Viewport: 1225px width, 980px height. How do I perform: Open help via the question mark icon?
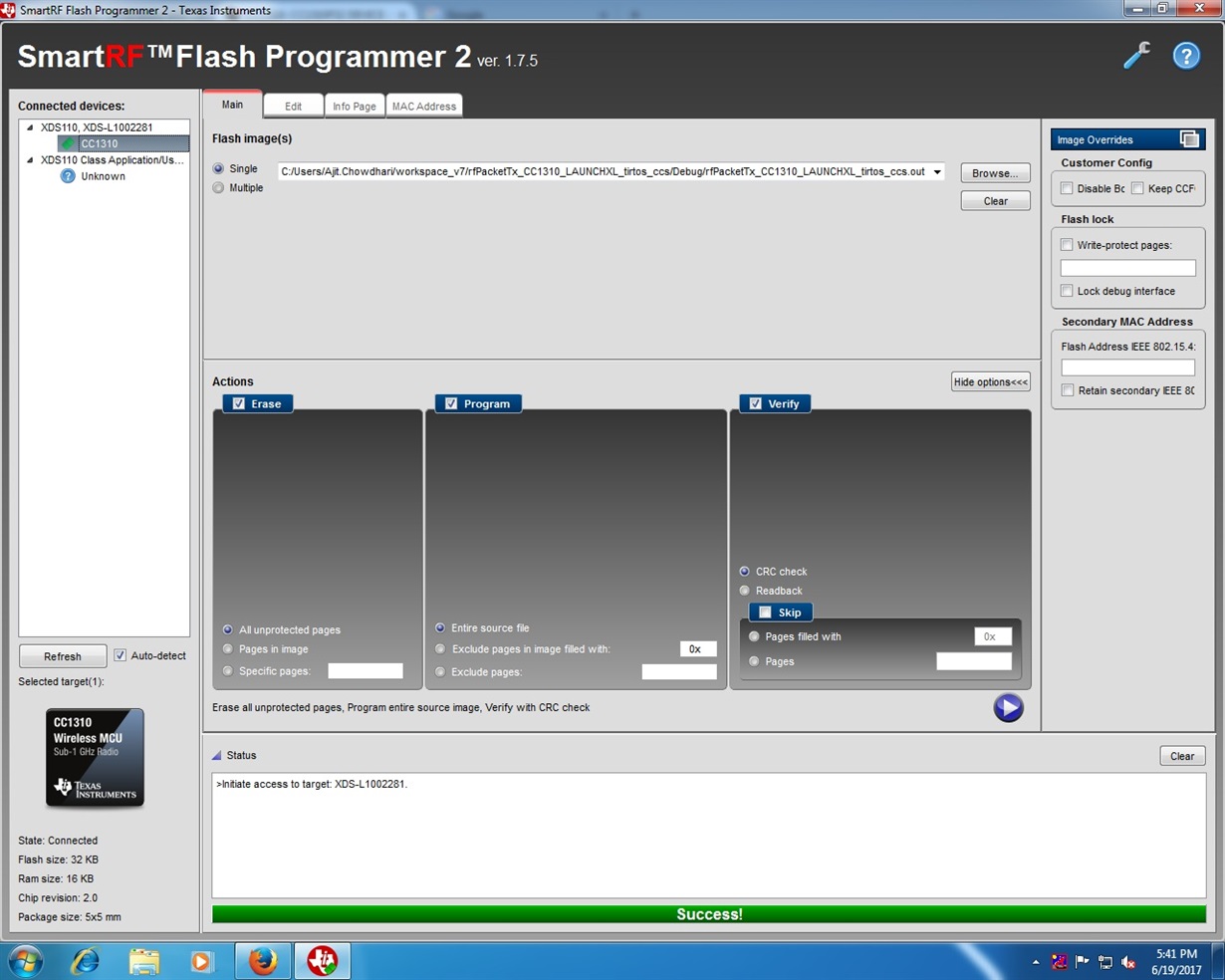[x=1186, y=56]
